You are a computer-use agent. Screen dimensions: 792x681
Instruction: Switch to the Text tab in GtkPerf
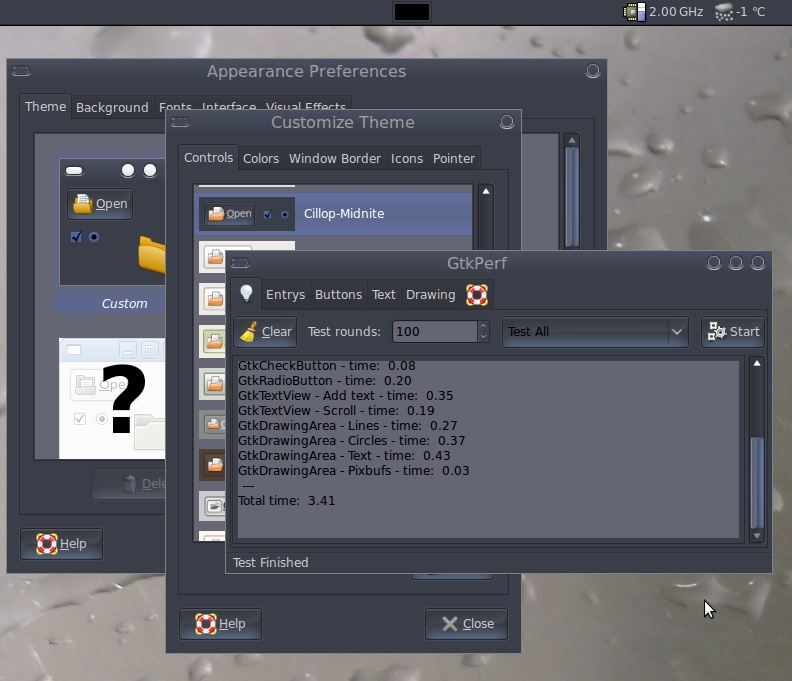(383, 295)
